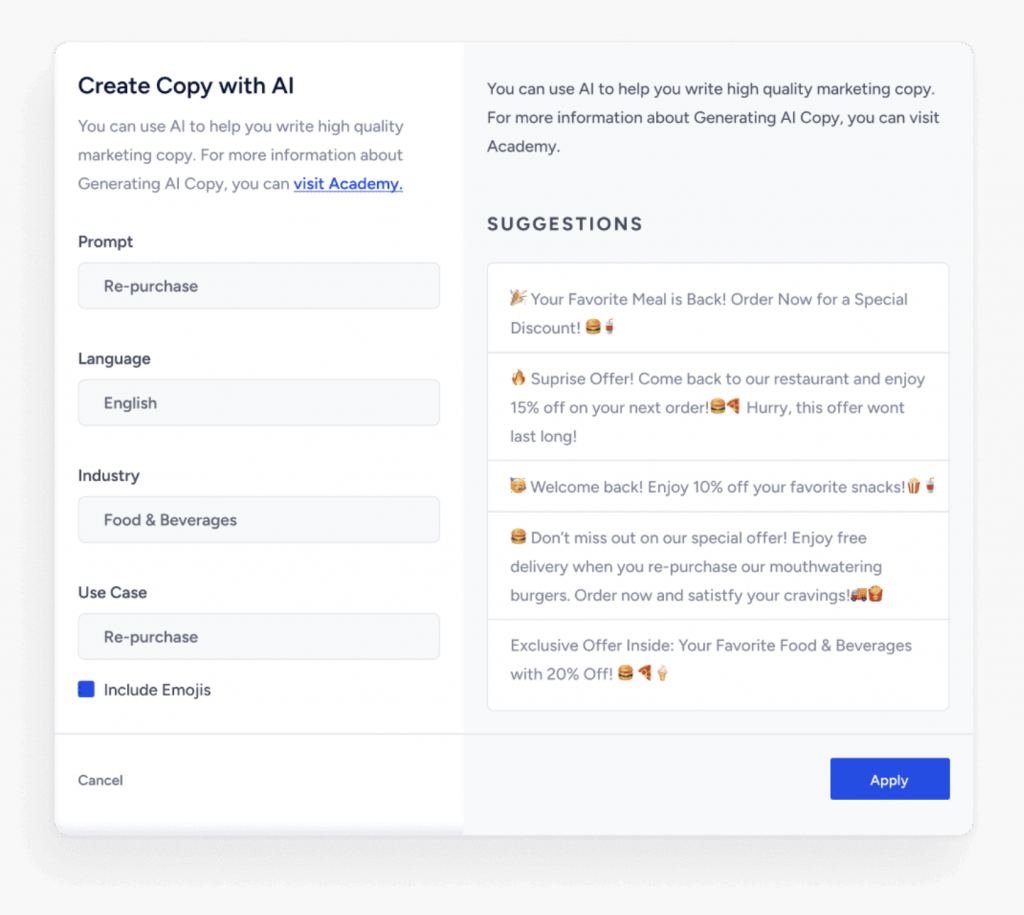Click the popcorn emoji in the snacks suggestion
The width and height of the screenshot is (1024, 915).
coord(915,487)
